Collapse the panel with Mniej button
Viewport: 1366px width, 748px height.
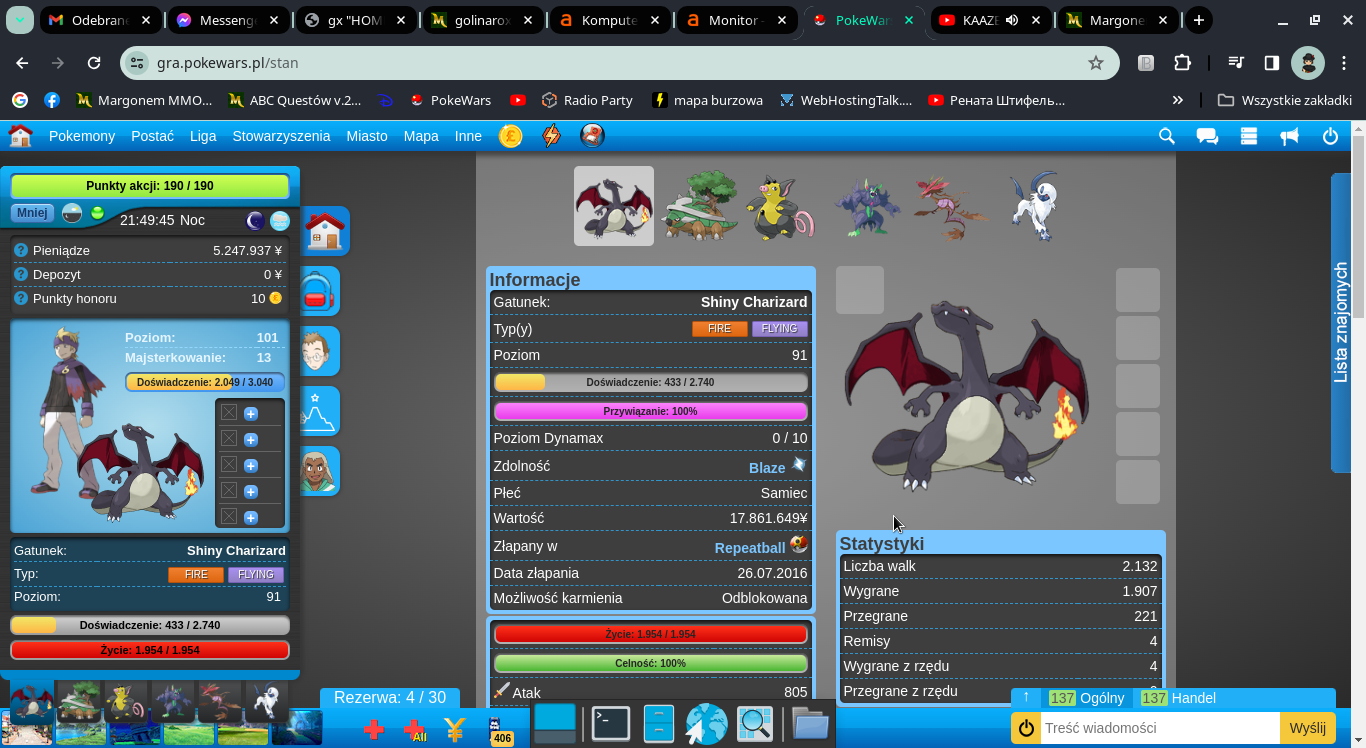pyautogui.click(x=32, y=213)
